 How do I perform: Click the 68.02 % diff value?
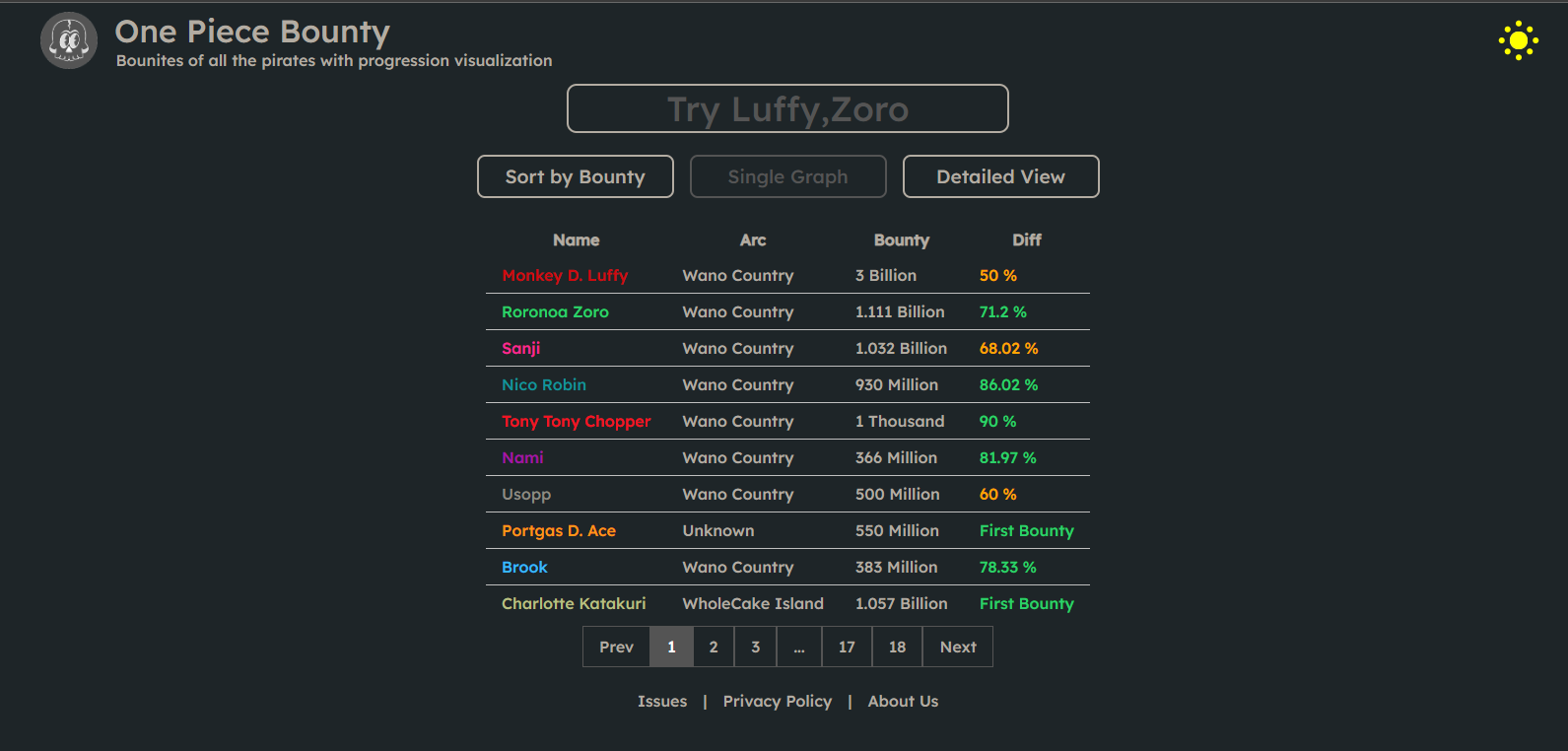(x=1009, y=349)
